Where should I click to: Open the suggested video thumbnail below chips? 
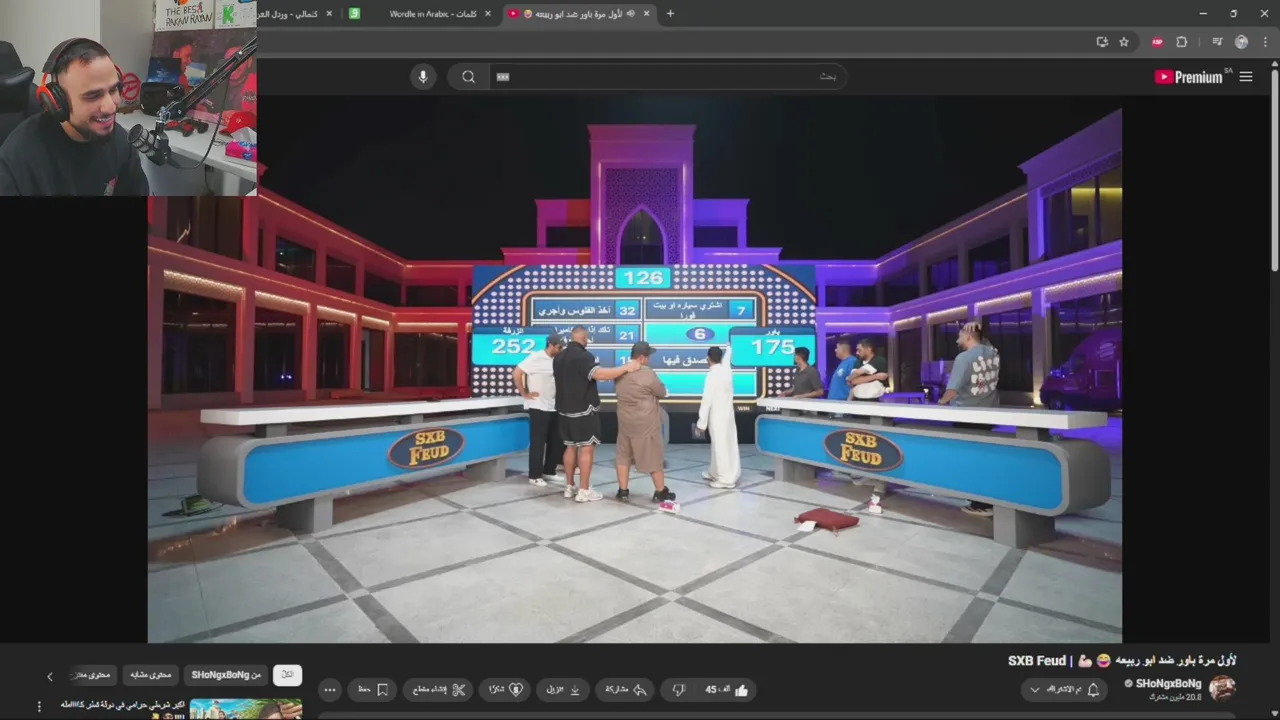[x=246, y=709]
